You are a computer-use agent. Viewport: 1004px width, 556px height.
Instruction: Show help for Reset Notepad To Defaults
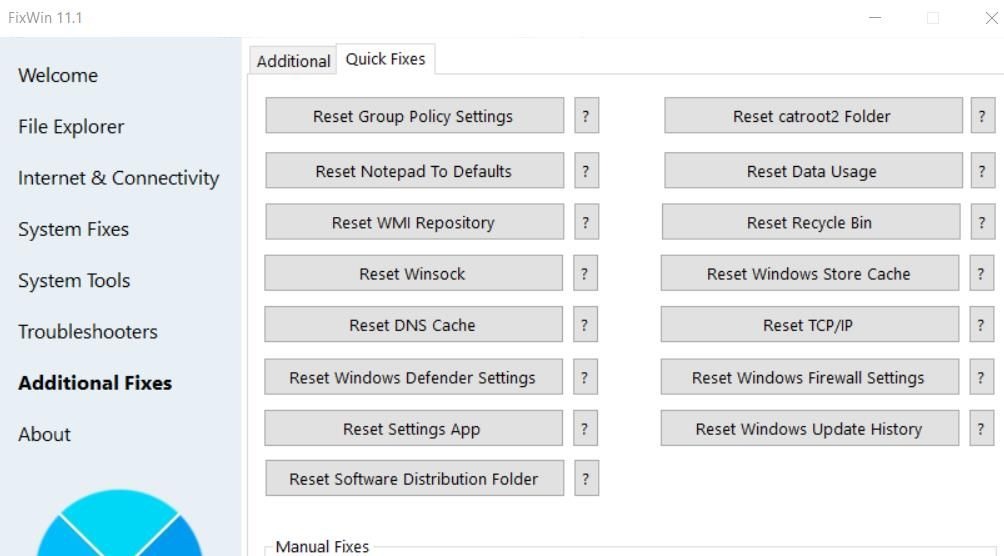pyautogui.click(x=586, y=171)
